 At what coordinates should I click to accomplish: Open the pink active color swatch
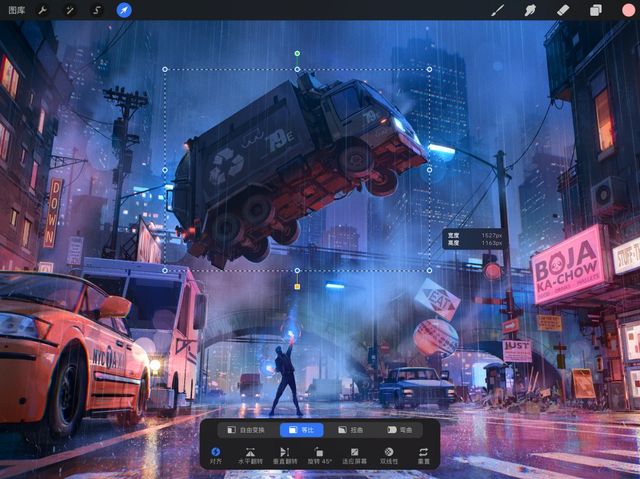pyautogui.click(x=628, y=10)
